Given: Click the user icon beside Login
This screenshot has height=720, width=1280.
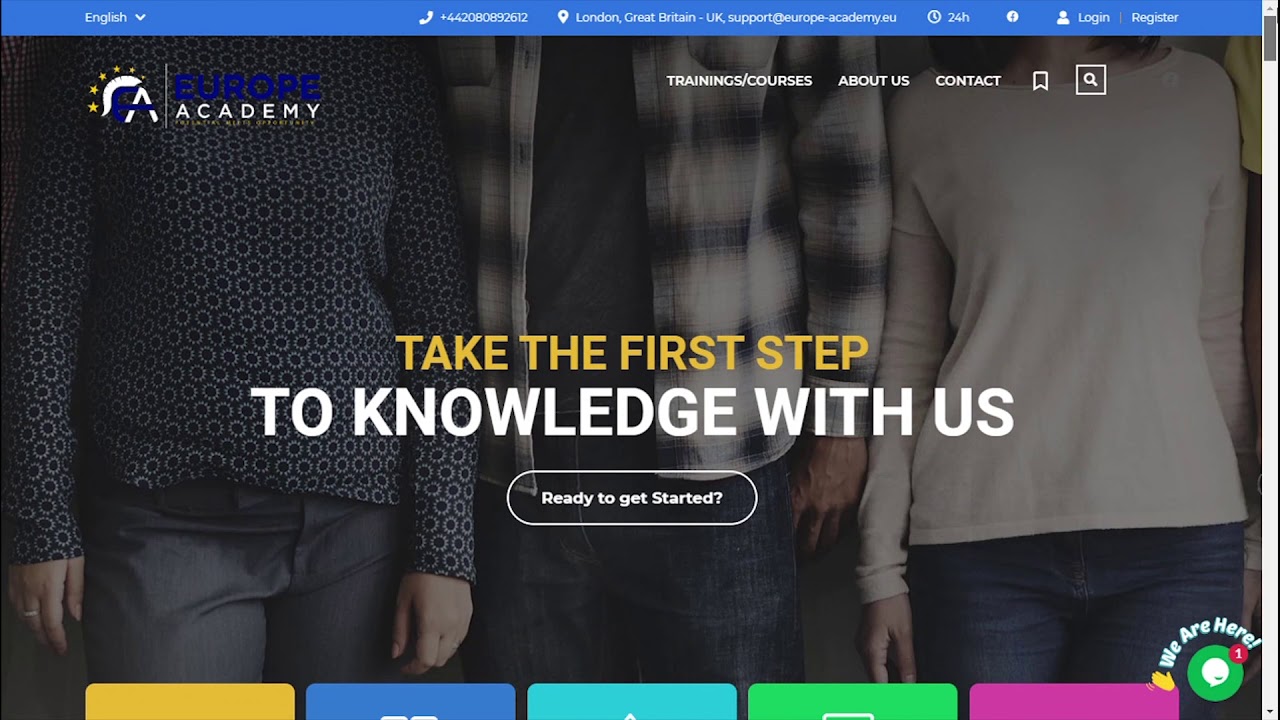Looking at the screenshot, I should pos(1063,17).
